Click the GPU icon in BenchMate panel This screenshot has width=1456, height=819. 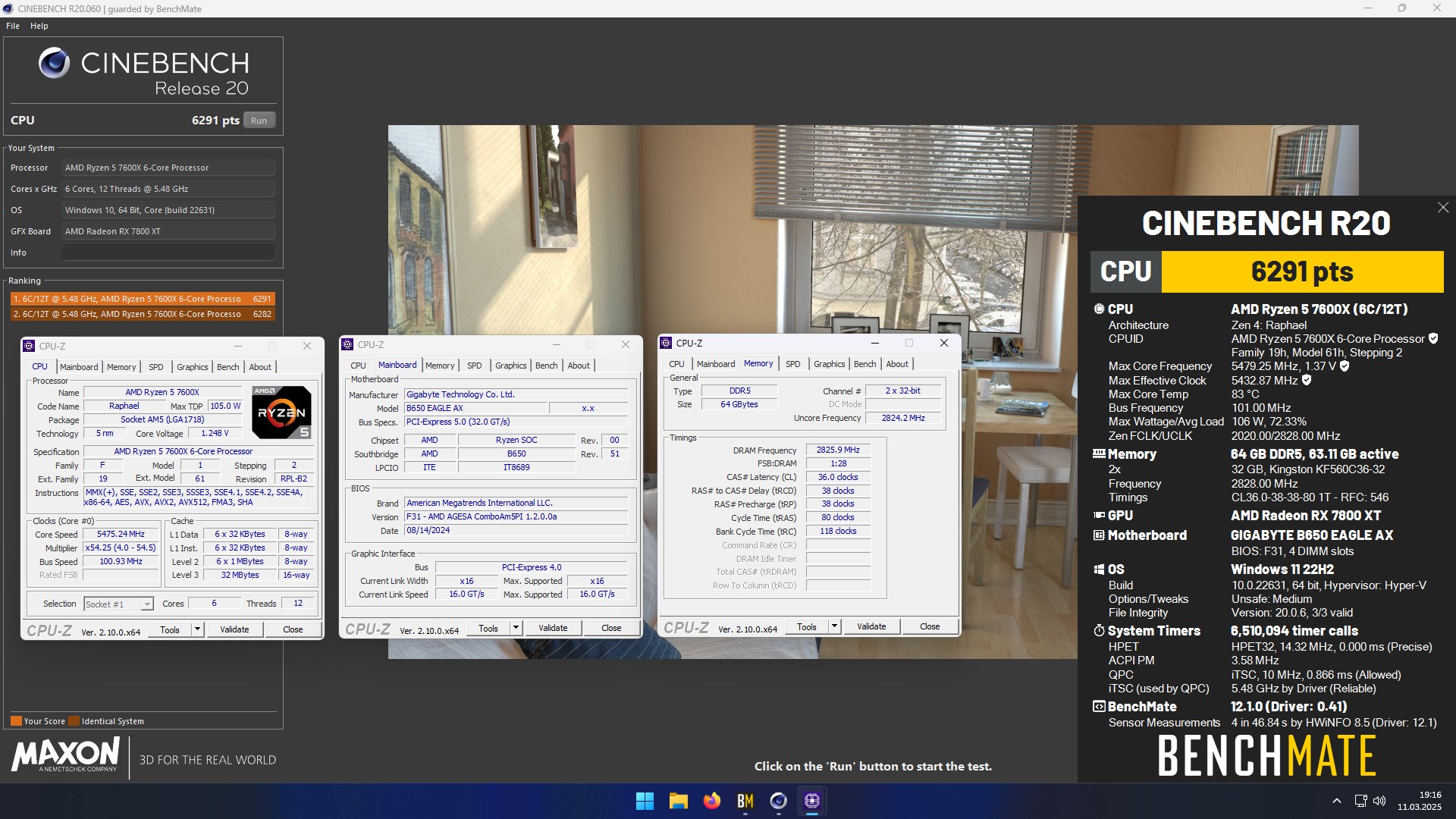pos(1099,515)
